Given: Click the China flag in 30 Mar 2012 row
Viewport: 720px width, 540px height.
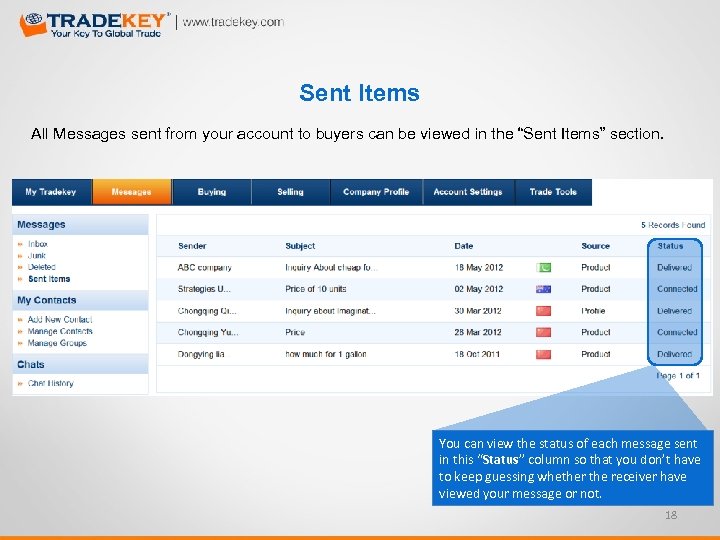Looking at the screenshot, I should 543,311.
